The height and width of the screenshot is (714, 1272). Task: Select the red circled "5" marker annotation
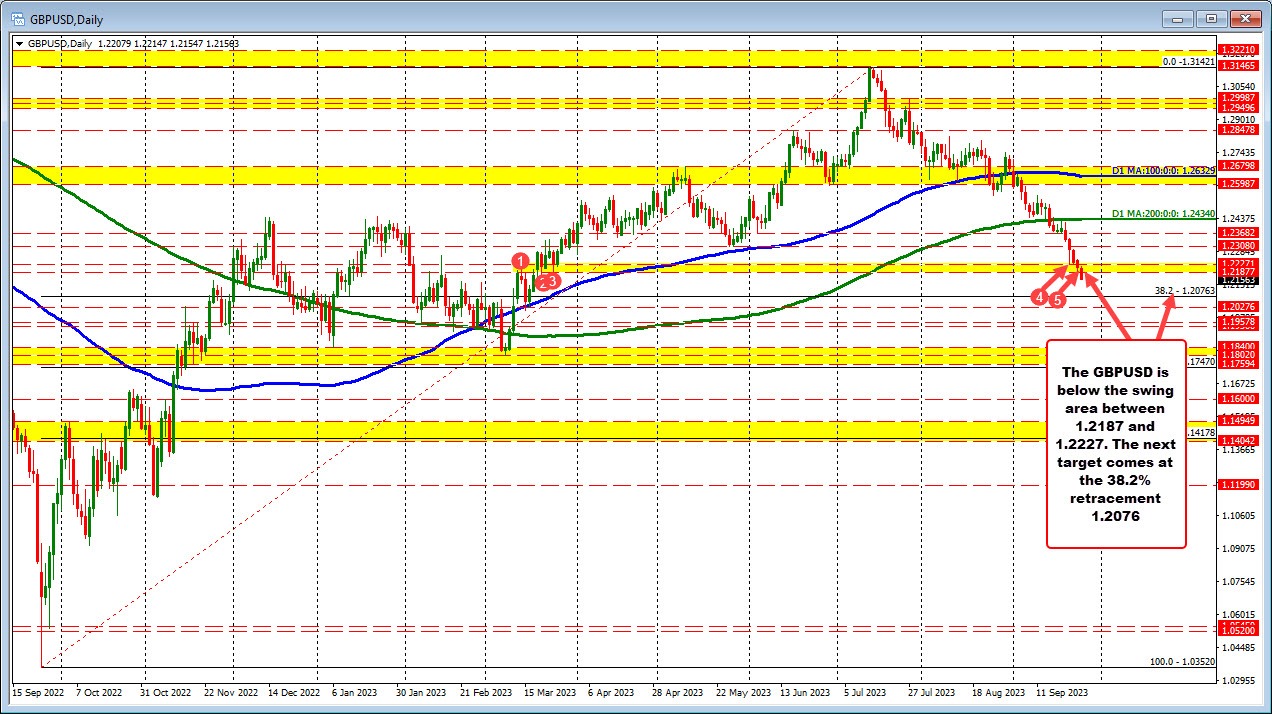1058,300
